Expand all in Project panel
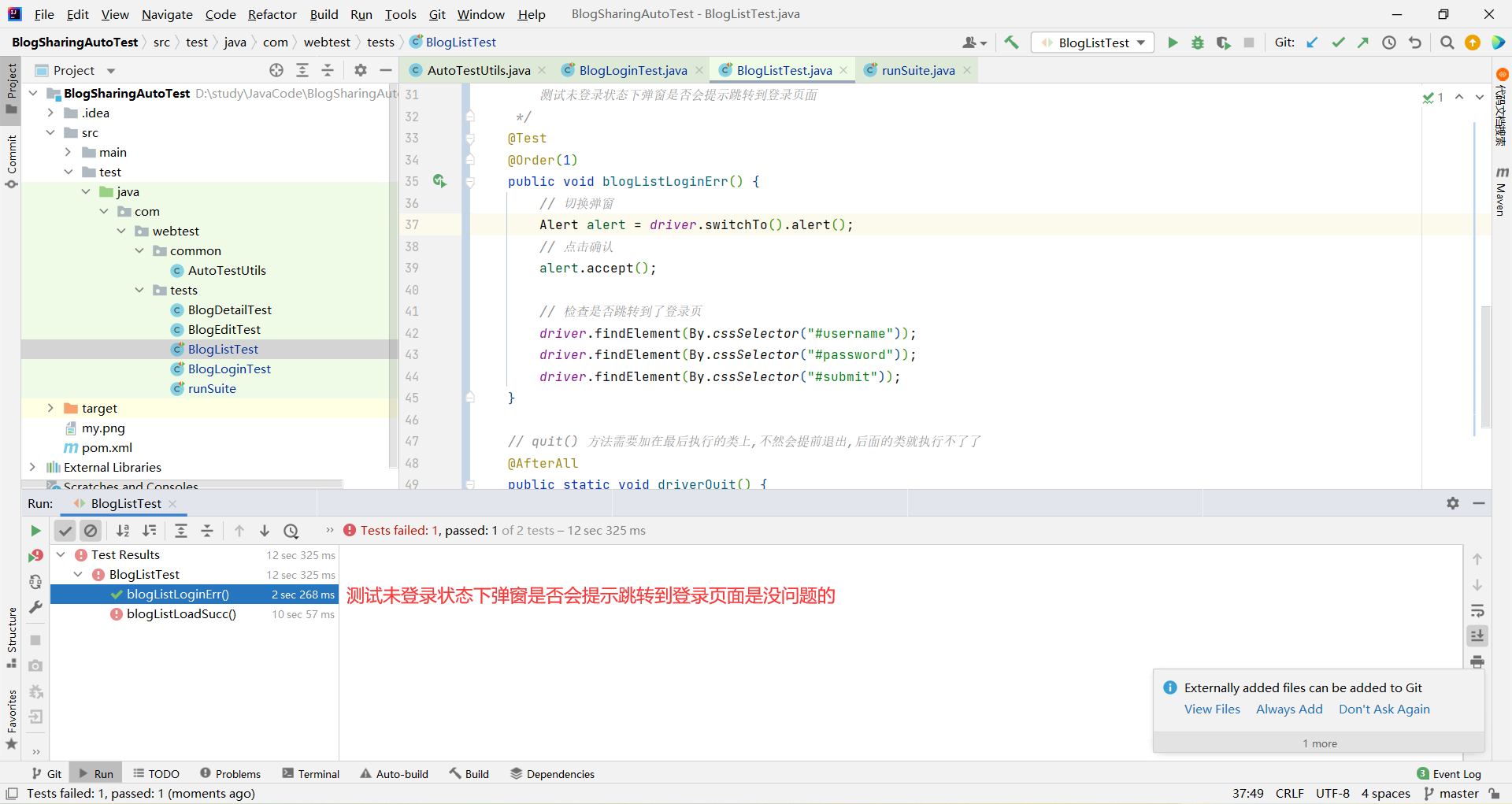This screenshot has width=1512, height=804. (x=302, y=70)
